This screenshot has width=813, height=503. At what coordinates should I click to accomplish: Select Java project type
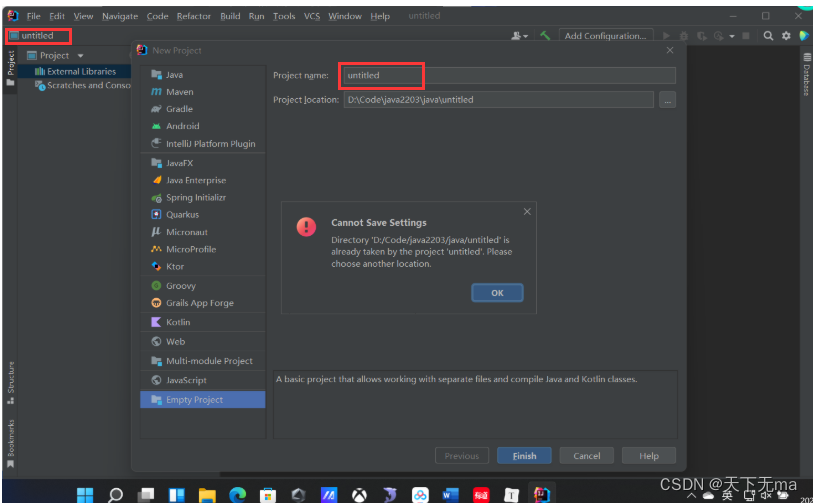click(x=202, y=75)
